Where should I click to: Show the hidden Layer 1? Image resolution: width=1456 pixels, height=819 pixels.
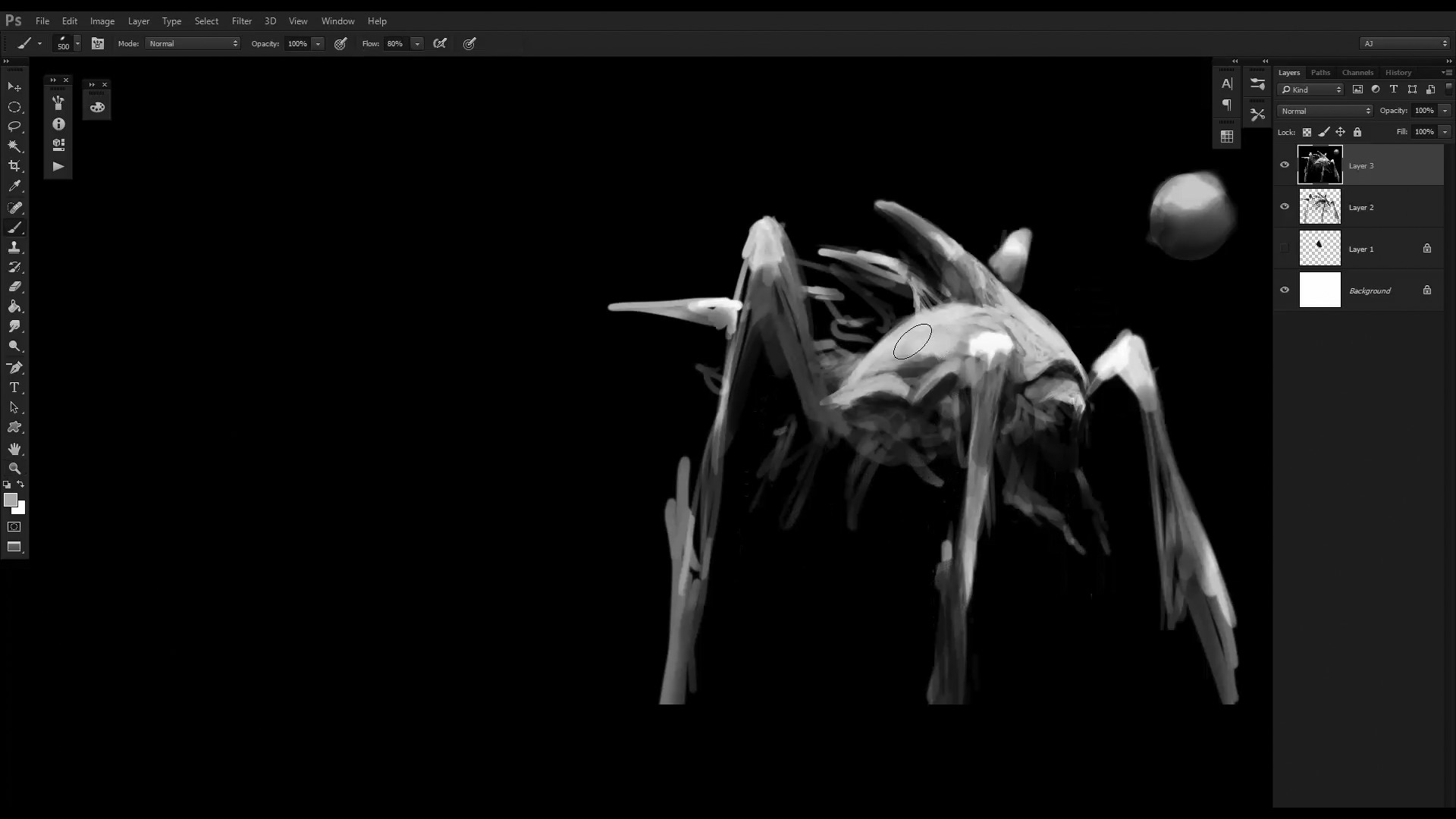tap(1285, 249)
